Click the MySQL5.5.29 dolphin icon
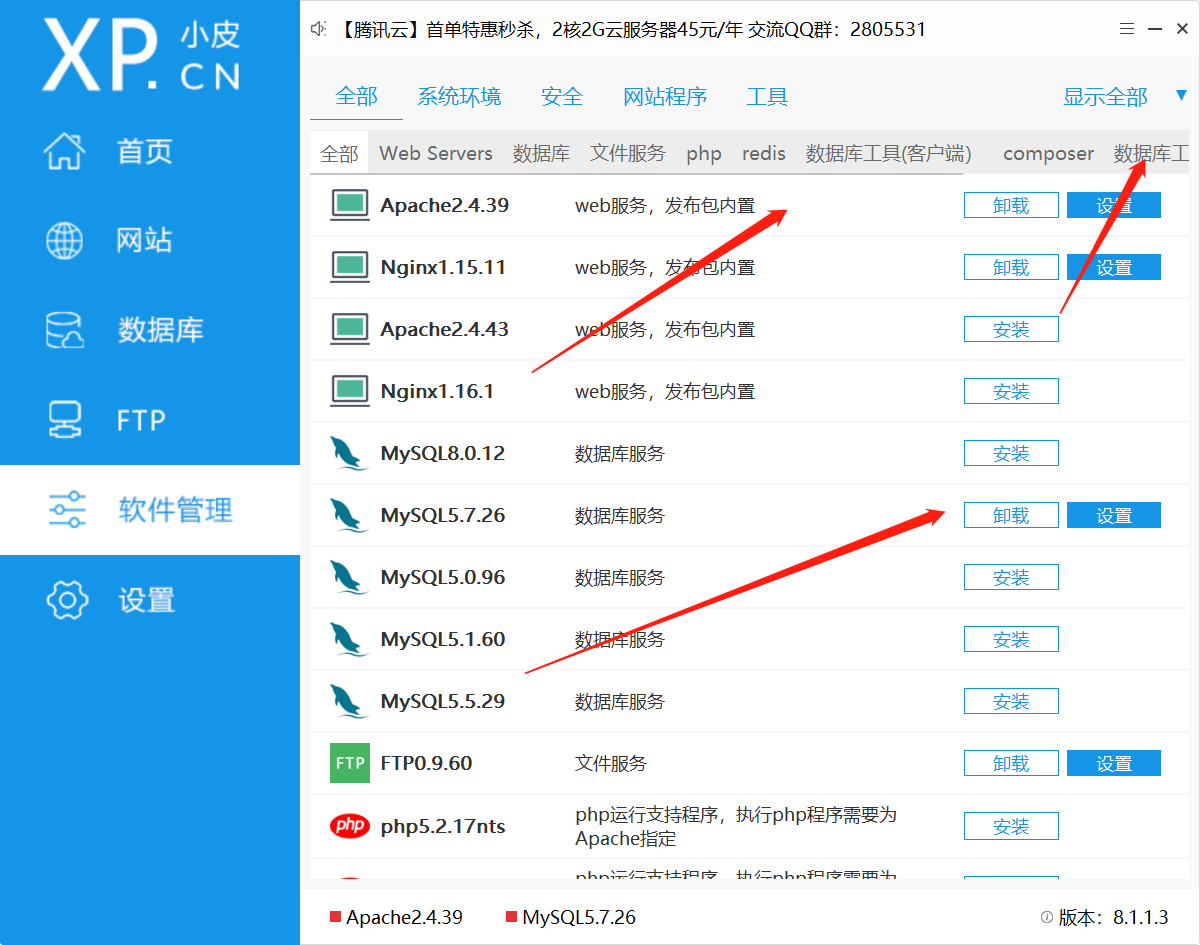Image resolution: width=1200 pixels, height=945 pixels. (x=349, y=701)
